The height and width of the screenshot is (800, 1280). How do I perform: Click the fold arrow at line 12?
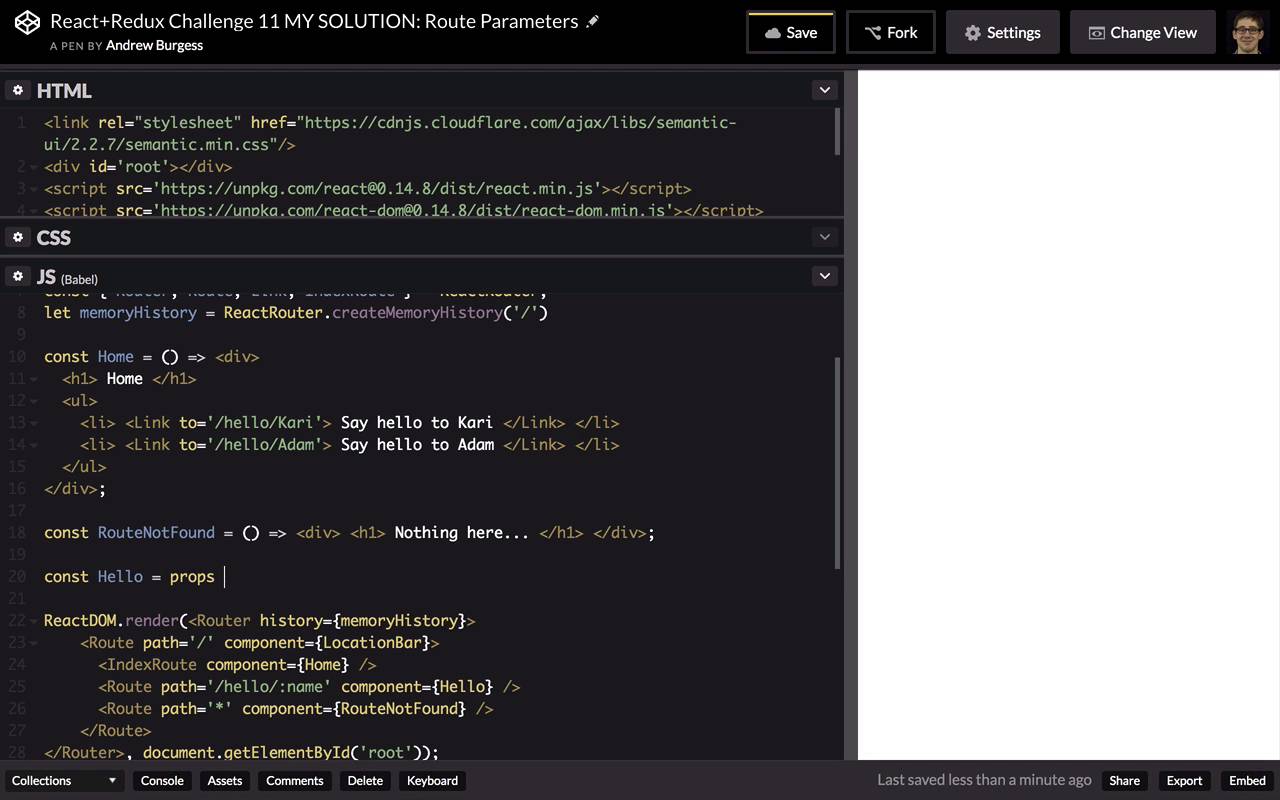coord(36,401)
